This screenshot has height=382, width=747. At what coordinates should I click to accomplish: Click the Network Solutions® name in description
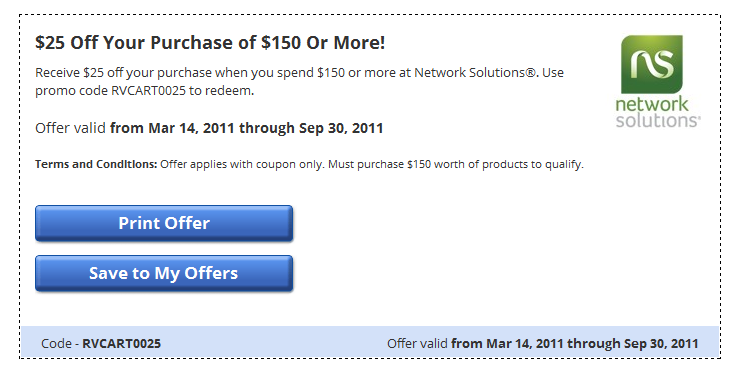click(x=474, y=73)
